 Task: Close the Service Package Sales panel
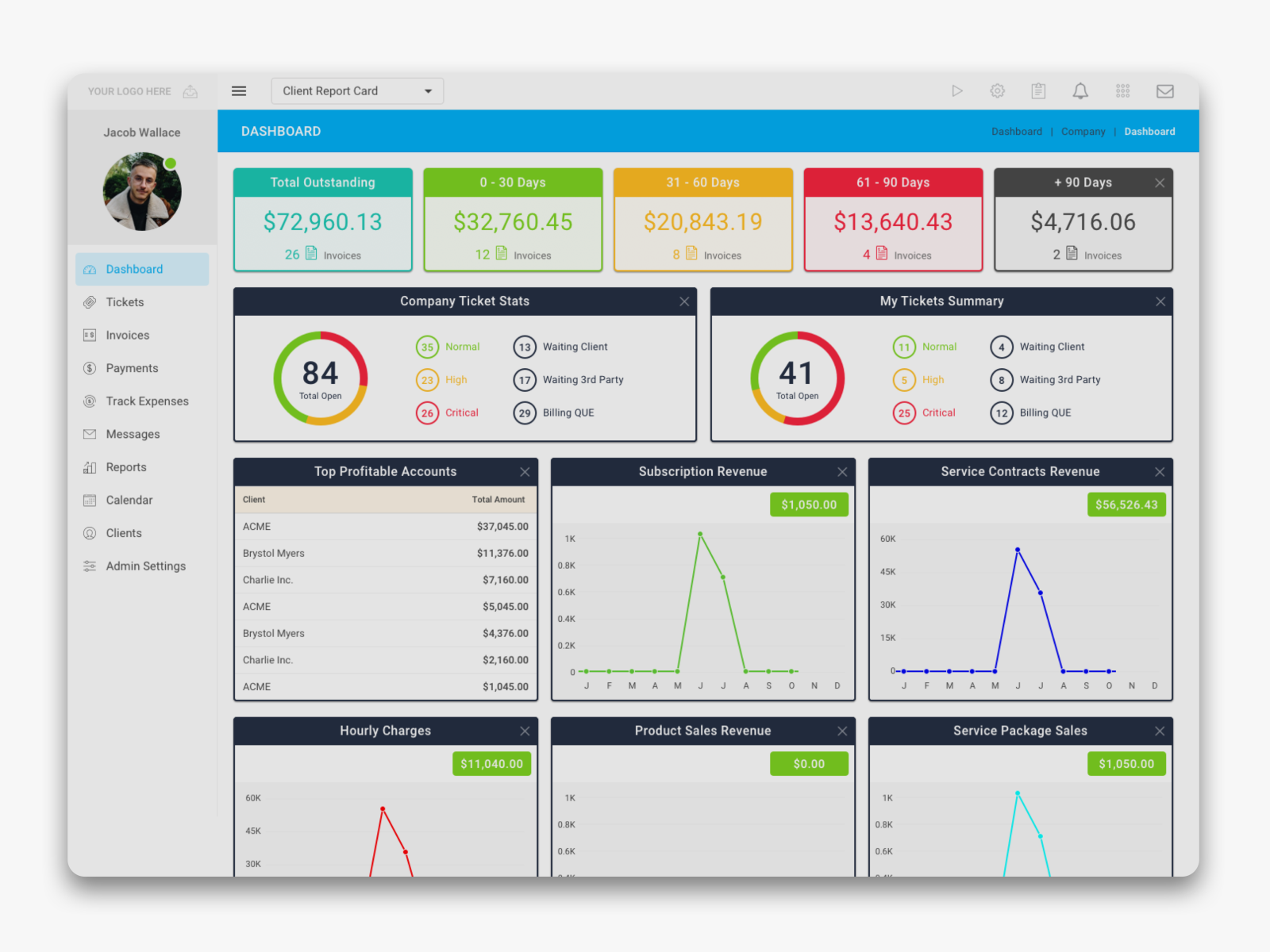(1160, 731)
